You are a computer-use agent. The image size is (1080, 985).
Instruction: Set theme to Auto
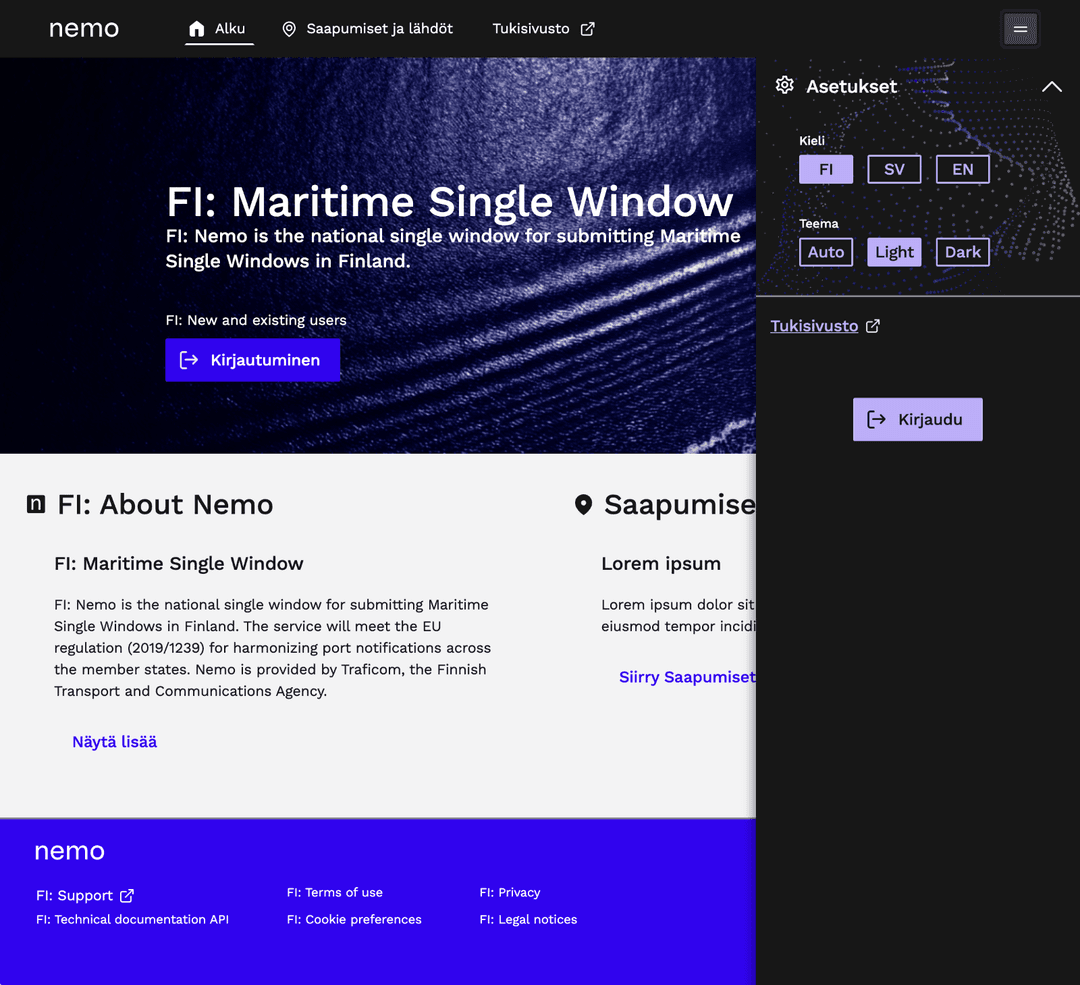(826, 252)
